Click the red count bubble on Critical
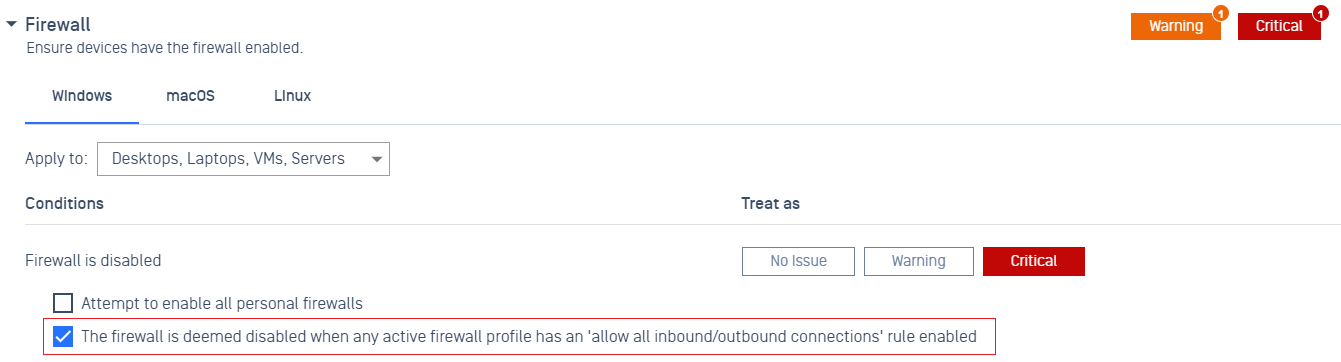The image size is (1341, 362). click(x=1320, y=13)
